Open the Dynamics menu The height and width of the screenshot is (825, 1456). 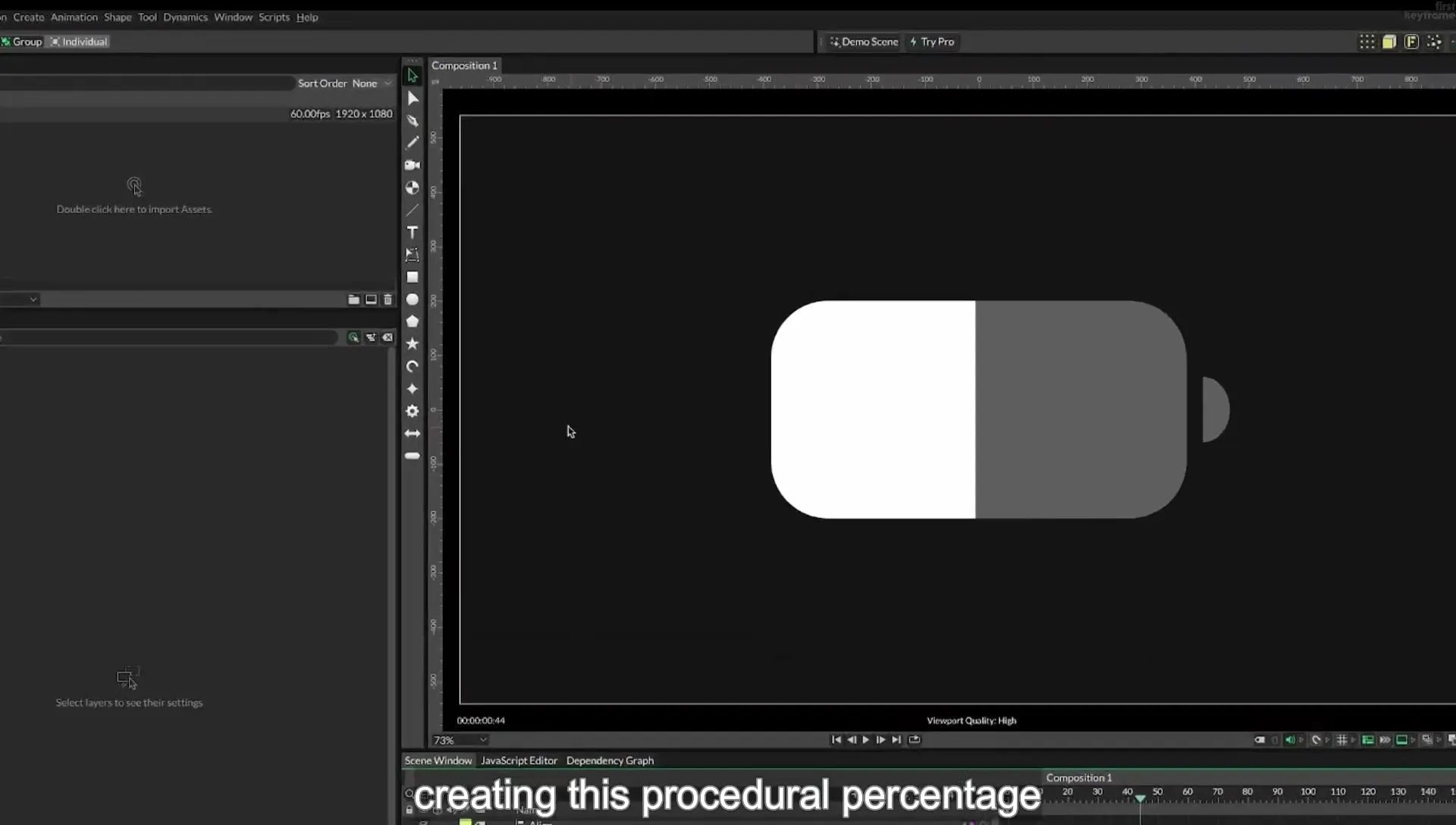[185, 17]
